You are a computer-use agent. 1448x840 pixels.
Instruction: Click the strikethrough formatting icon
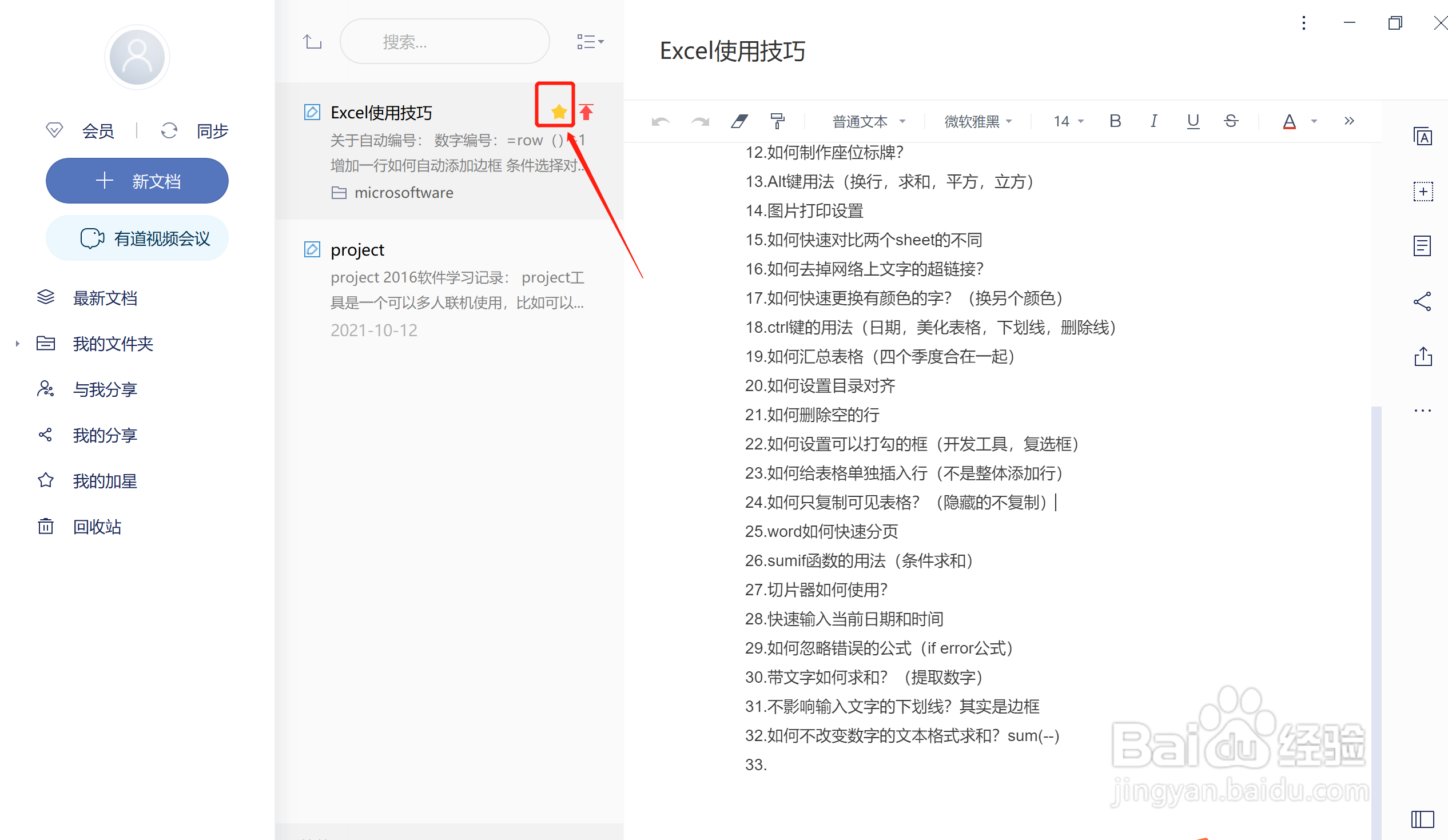pyautogui.click(x=1231, y=121)
